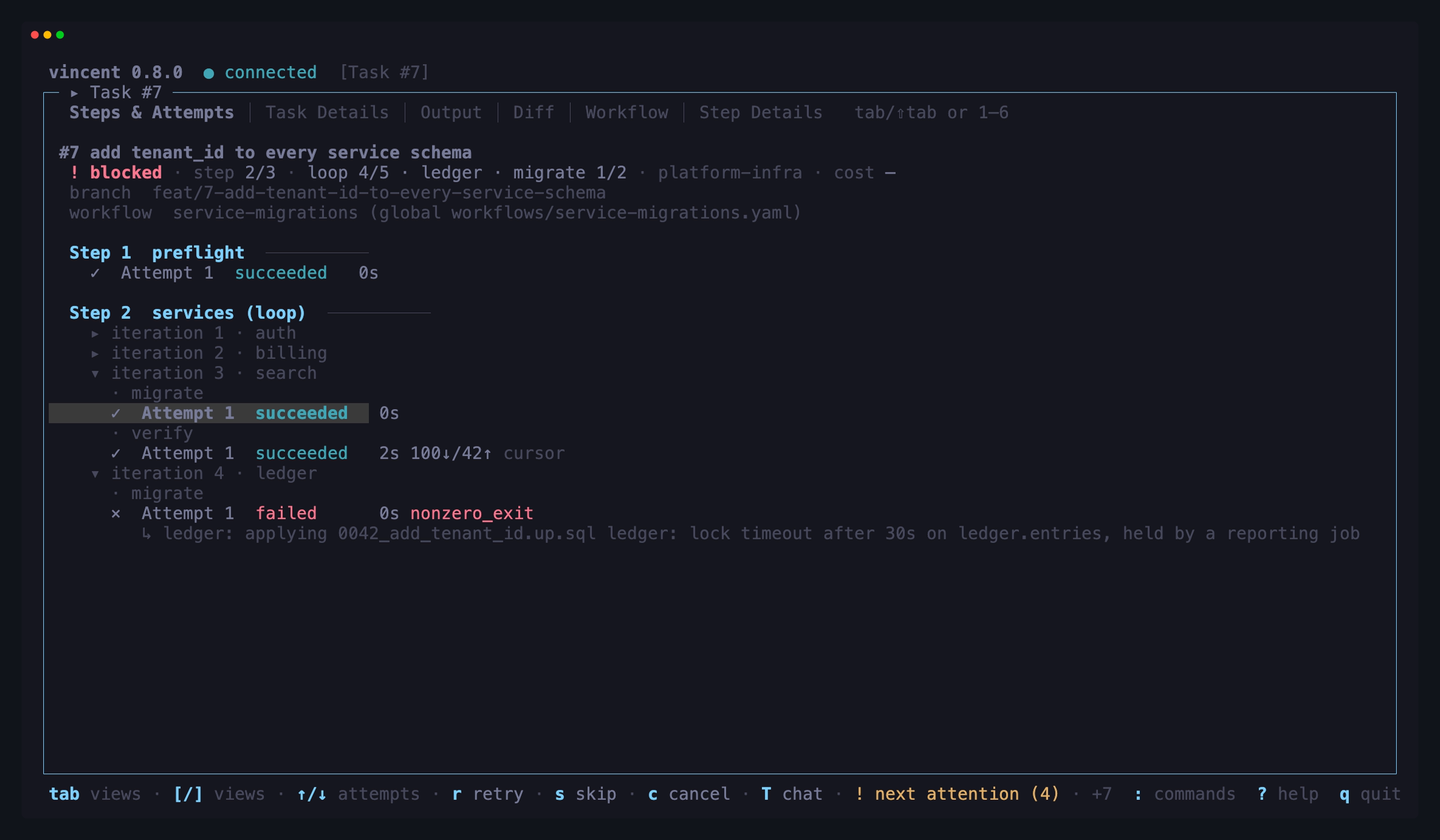Open ? help in the footer
The image size is (1440, 840).
click(x=1288, y=794)
